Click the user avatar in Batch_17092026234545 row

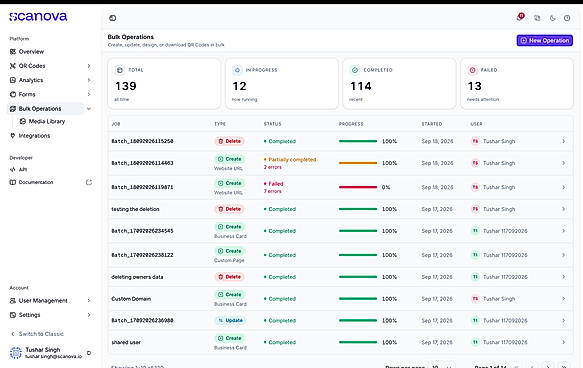[475, 231]
